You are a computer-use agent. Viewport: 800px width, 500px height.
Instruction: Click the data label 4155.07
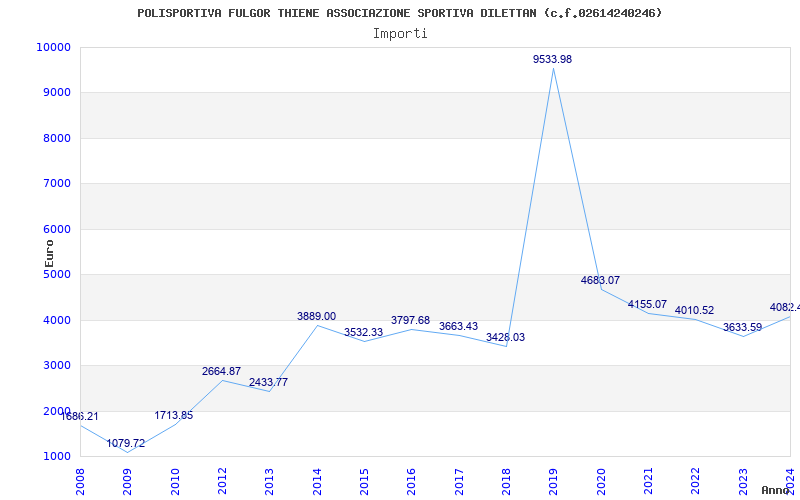pyautogui.click(x=647, y=305)
